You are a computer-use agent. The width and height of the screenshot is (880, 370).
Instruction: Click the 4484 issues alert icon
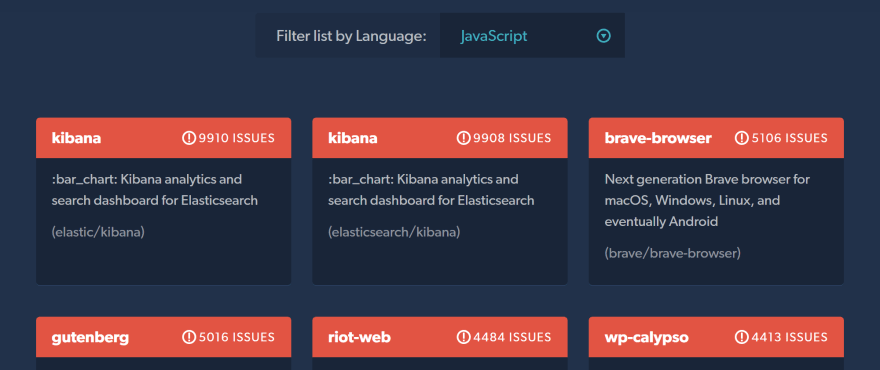coord(464,337)
